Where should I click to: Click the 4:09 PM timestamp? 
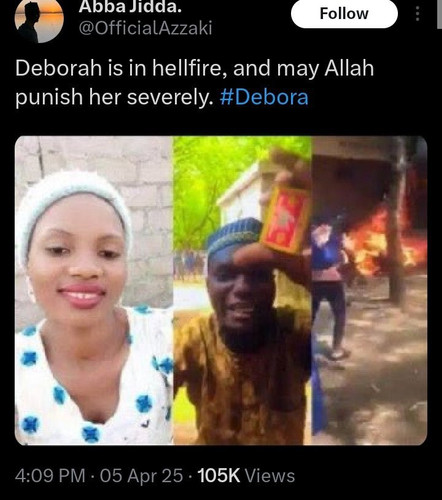(50, 475)
